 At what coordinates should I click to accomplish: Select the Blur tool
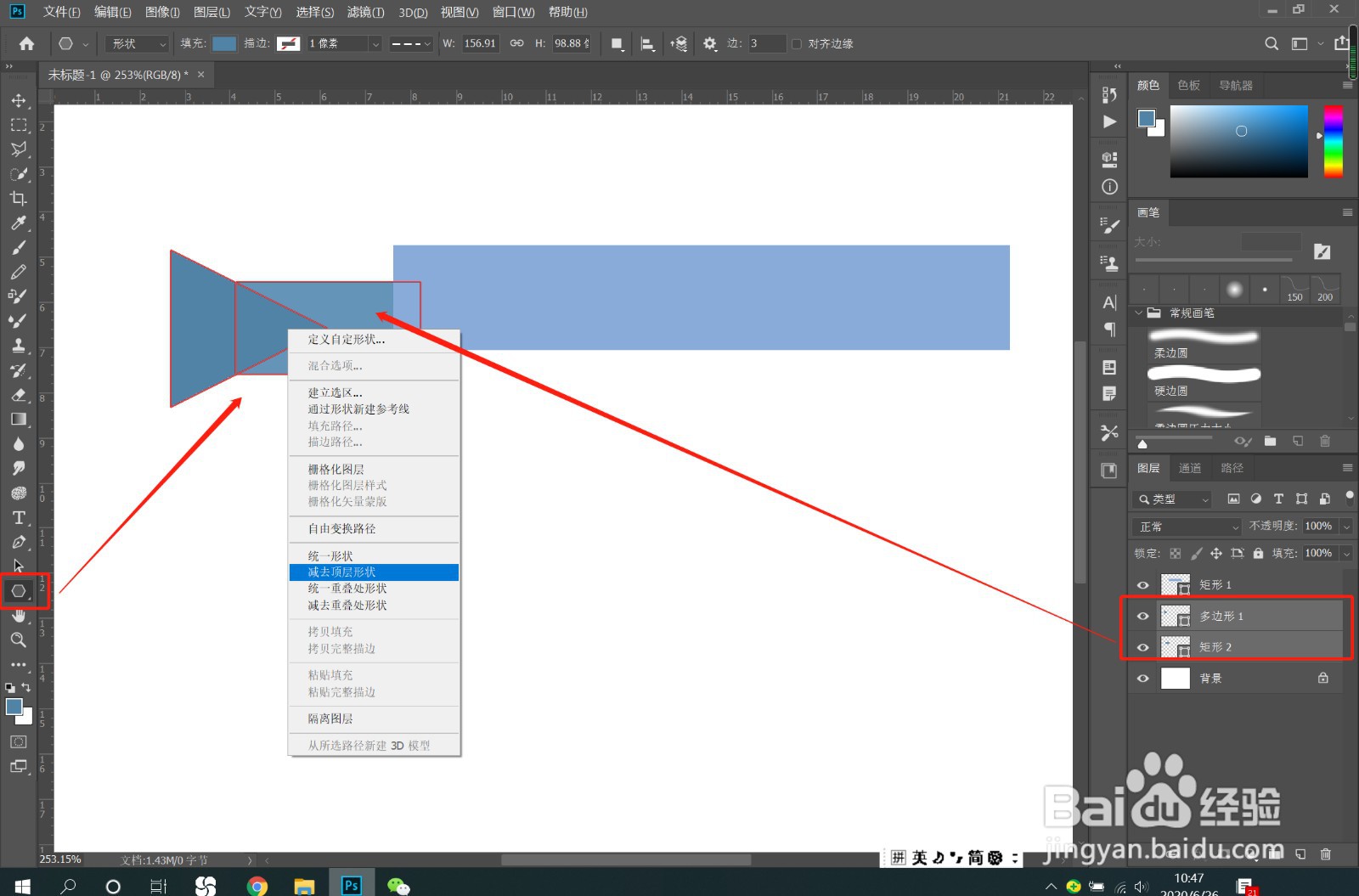tap(18, 444)
